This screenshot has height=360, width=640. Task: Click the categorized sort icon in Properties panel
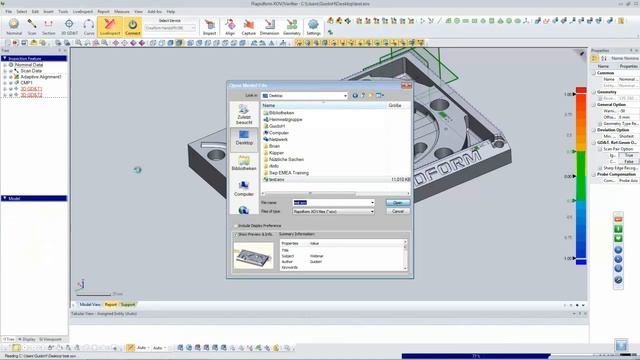click(595, 58)
